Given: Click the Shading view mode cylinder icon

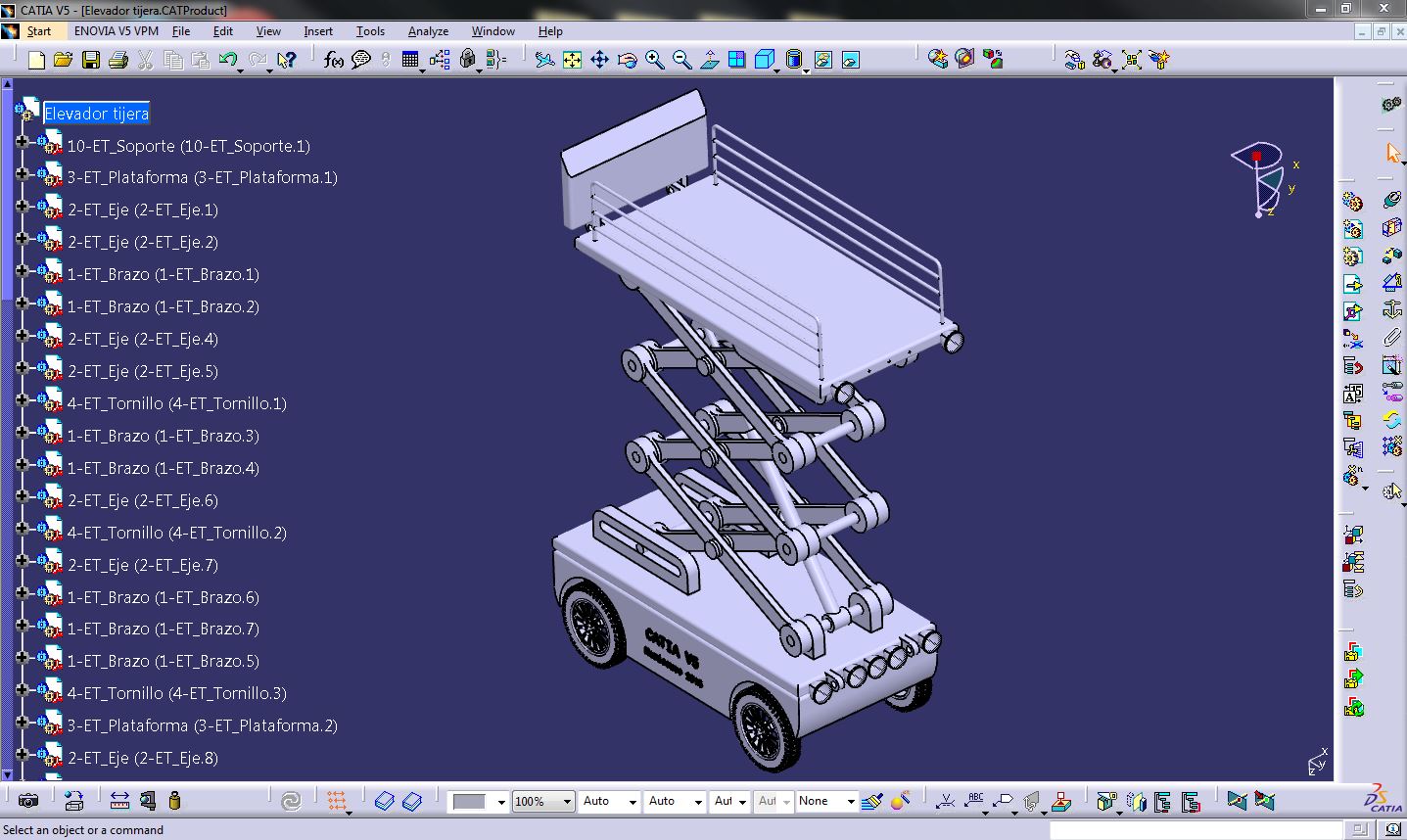Looking at the screenshot, I should coord(795,61).
